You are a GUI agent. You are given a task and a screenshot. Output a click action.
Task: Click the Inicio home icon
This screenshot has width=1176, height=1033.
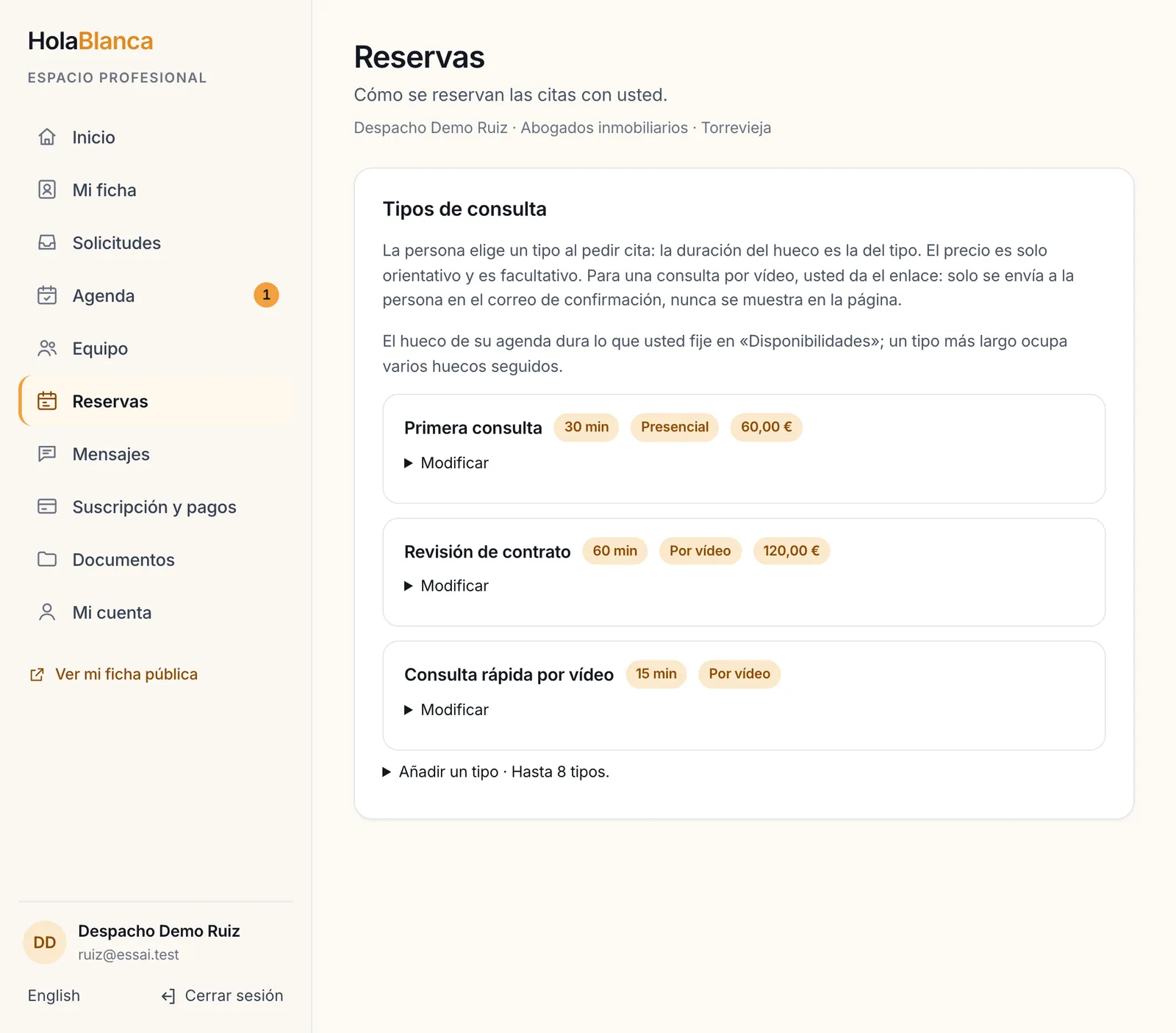coord(47,137)
